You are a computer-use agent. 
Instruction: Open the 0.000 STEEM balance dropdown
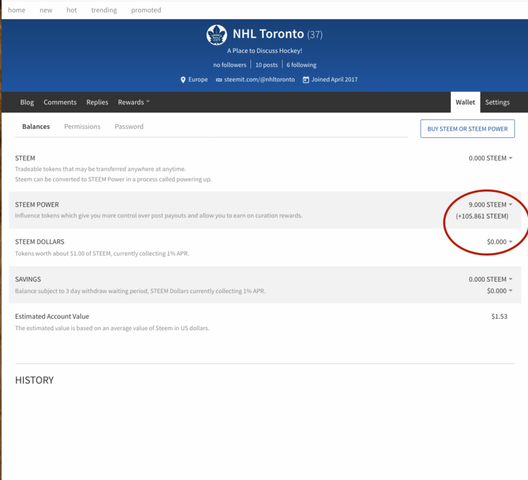[490, 158]
